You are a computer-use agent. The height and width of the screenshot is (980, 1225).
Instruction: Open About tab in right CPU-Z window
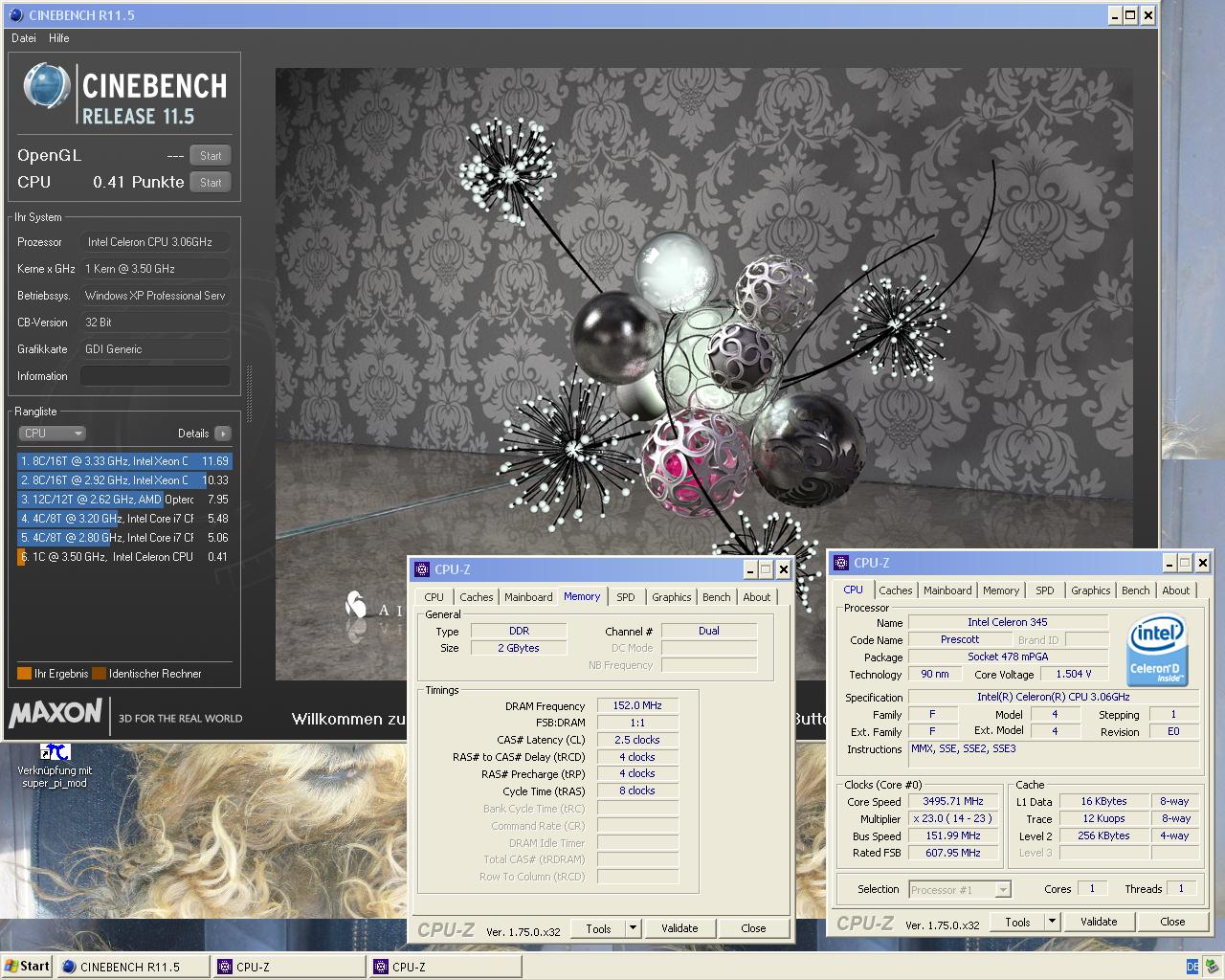[x=1176, y=590]
